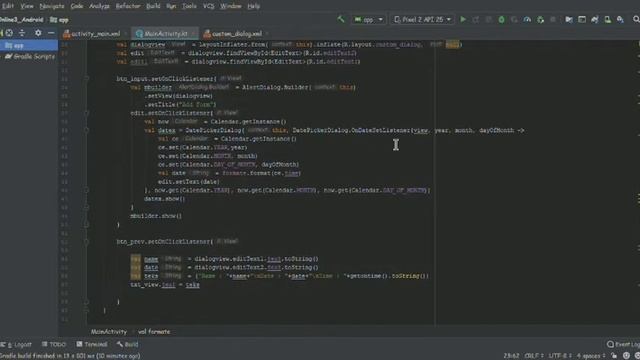This screenshot has height=360, width=640.
Task: Open the Refactor menu
Action: click(128, 6)
